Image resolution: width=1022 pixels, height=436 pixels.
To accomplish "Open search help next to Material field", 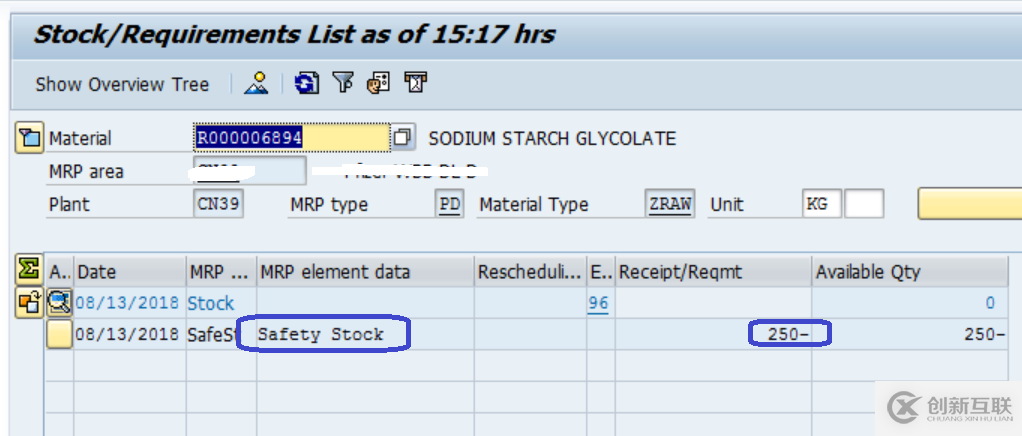I will pos(402,137).
